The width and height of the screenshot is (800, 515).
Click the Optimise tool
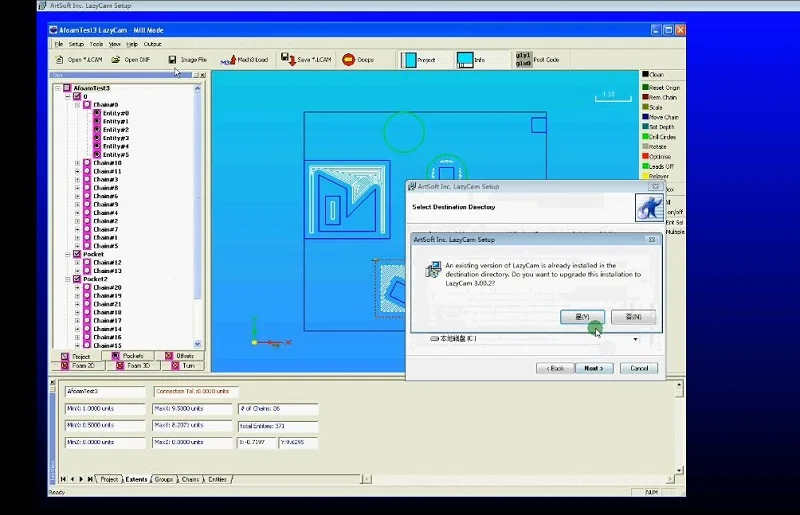click(657, 156)
